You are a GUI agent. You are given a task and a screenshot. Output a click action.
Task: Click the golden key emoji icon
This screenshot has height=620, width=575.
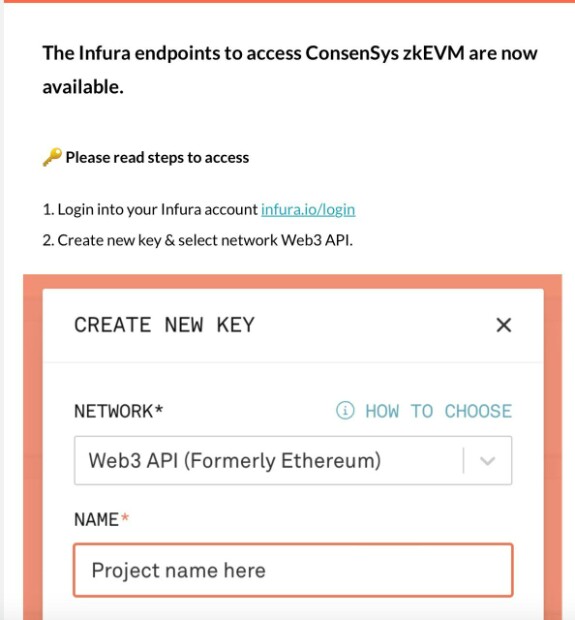click(52, 157)
